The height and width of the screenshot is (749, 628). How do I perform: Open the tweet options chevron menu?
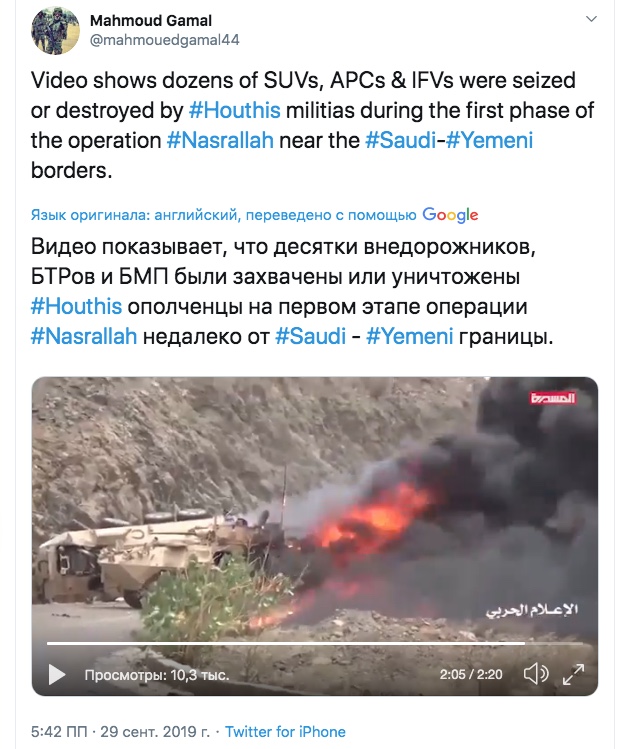tap(591, 19)
